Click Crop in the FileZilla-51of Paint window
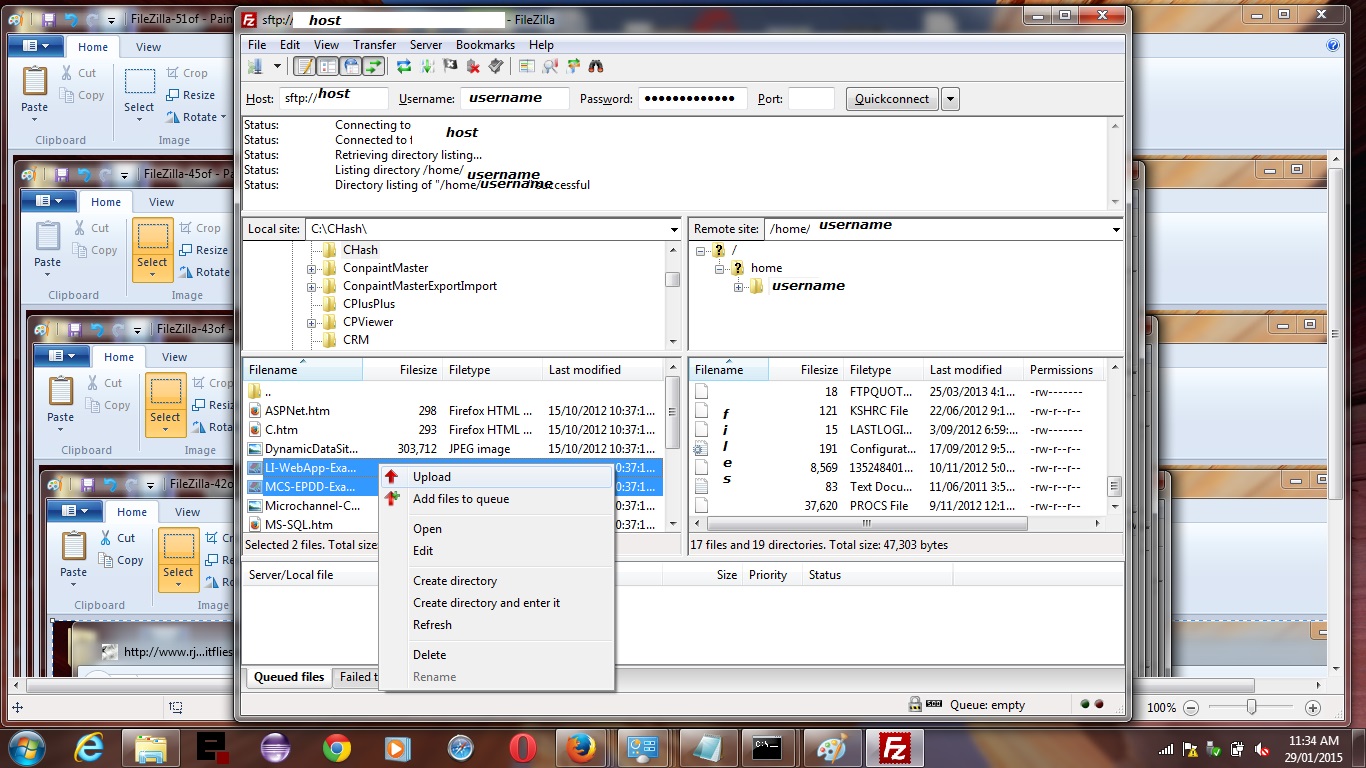This screenshot has width=1366, height=768. tap(187, 73)
